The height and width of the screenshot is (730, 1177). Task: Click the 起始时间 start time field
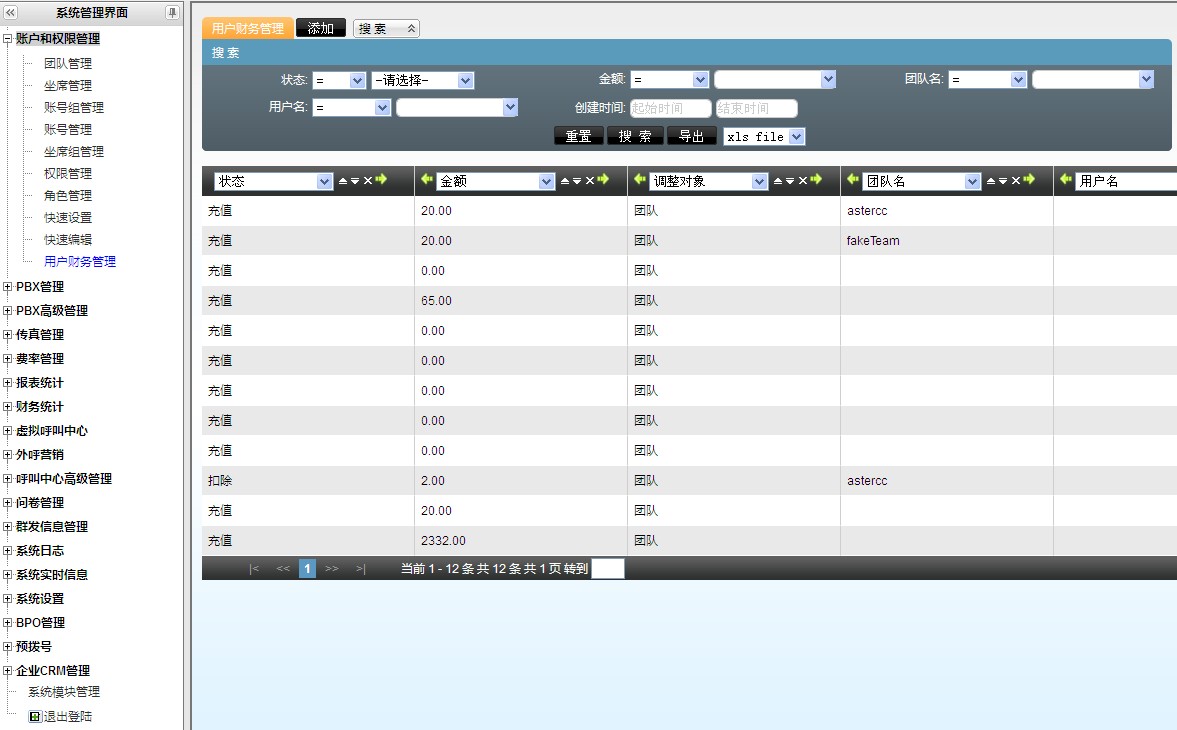670,108
